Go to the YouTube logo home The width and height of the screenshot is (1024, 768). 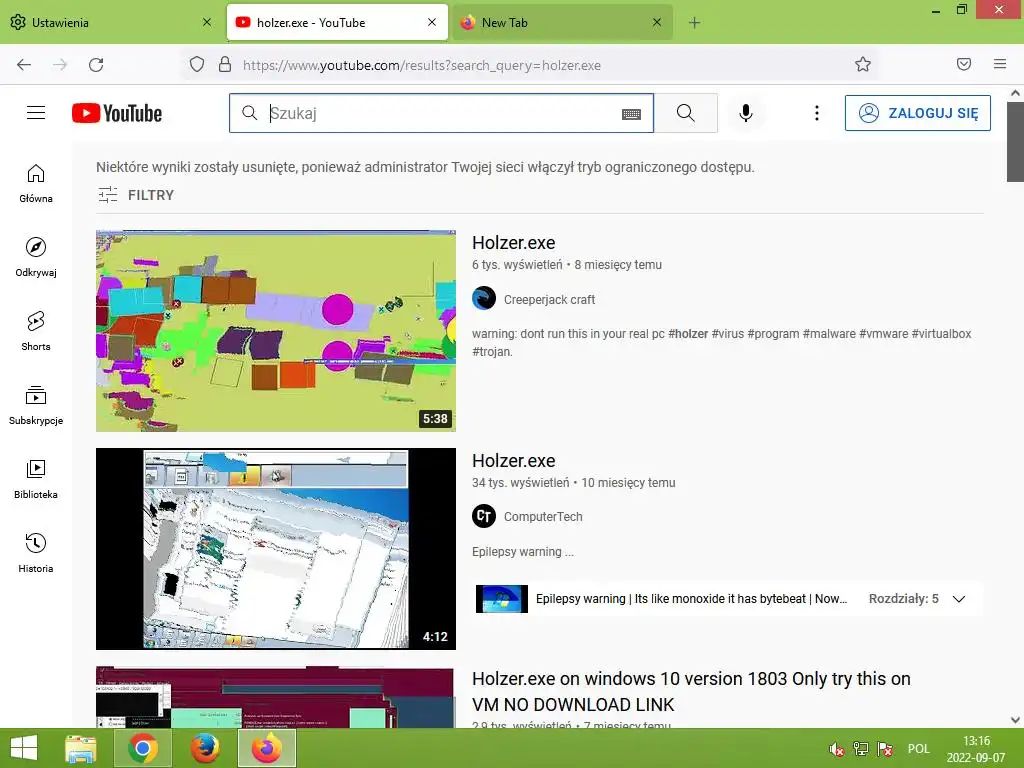tap(117, 113)
